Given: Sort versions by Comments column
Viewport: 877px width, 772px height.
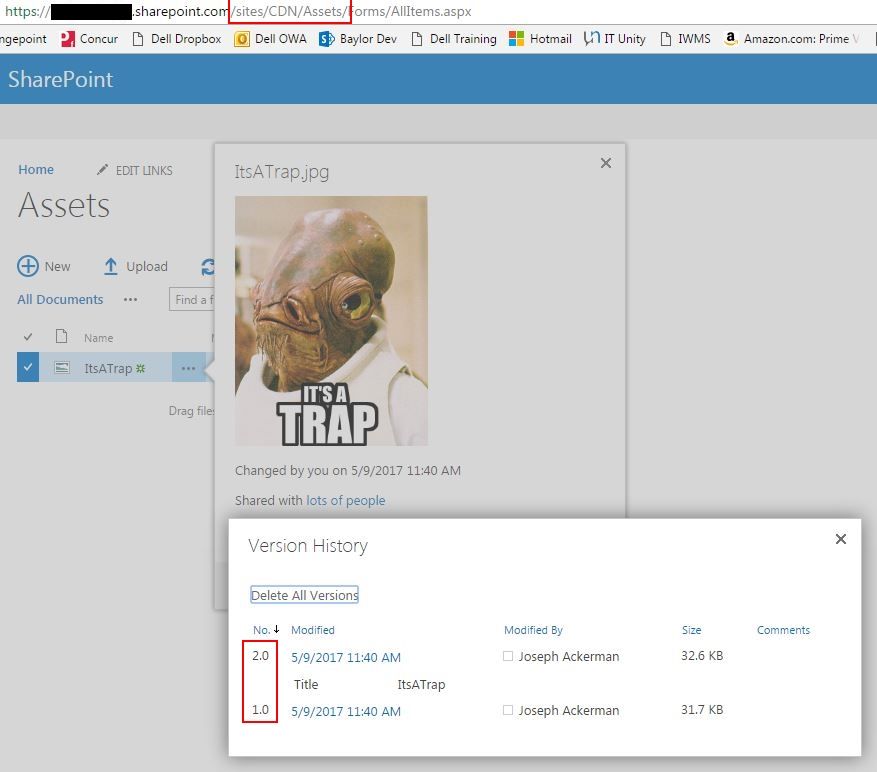Looking at the screenshot, I should coord(783,630).
